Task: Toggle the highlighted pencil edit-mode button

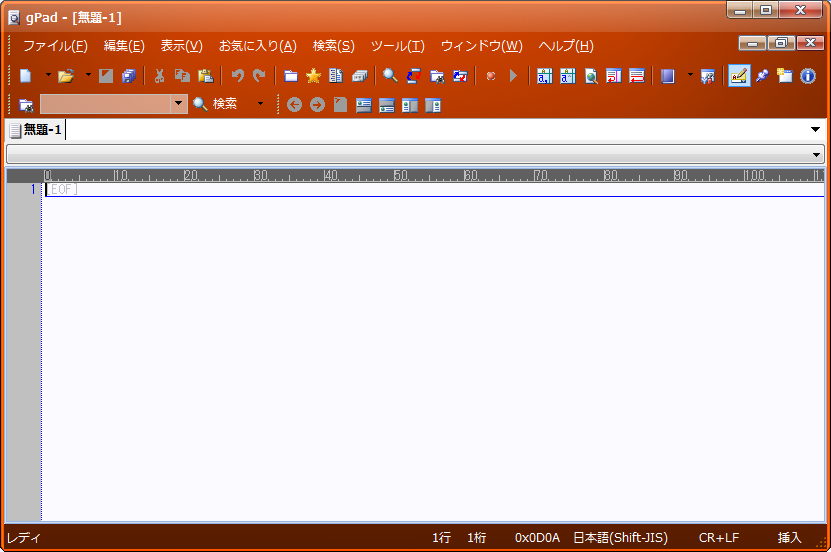Action: click(739, 76)
